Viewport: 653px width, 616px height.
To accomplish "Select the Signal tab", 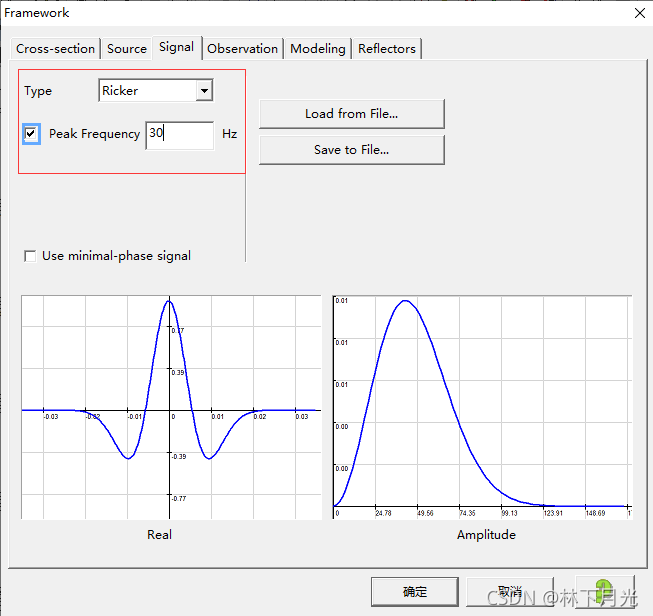I will click(177, 47).
